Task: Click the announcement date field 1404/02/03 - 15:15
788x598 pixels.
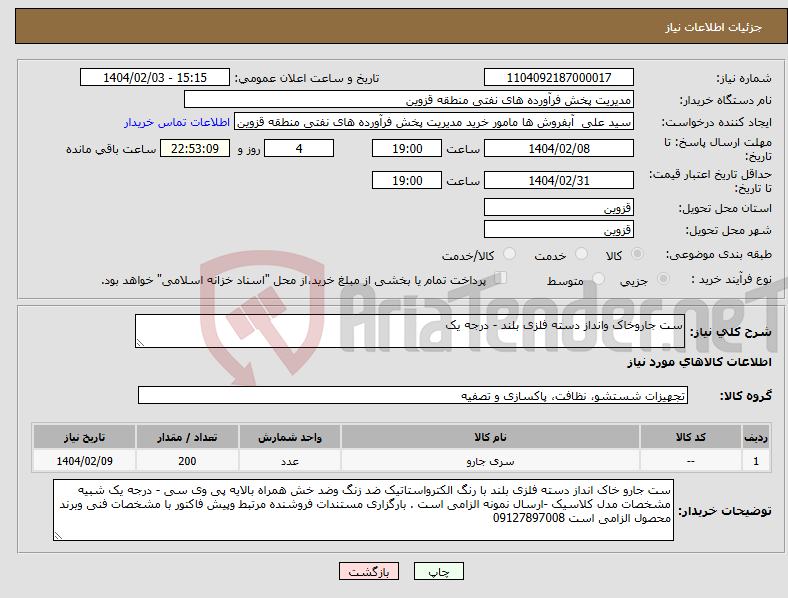Action: [155, 77]
